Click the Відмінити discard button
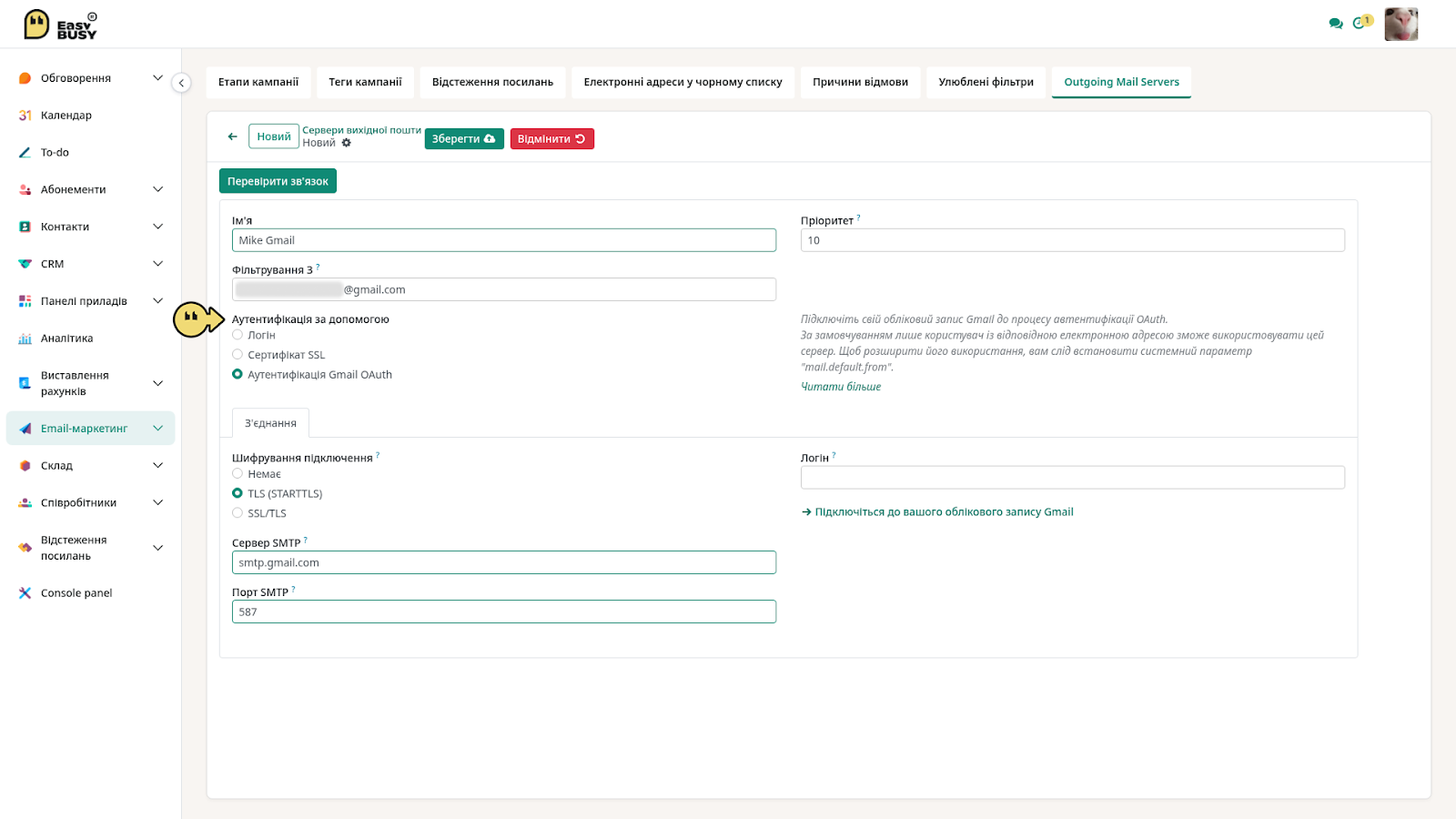This screenshot has height=819, width=1456. pos(551,139)
